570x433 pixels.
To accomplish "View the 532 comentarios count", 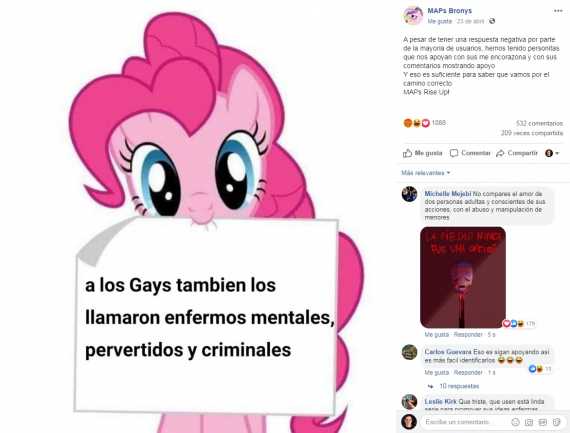I will [x=539, y=124].
